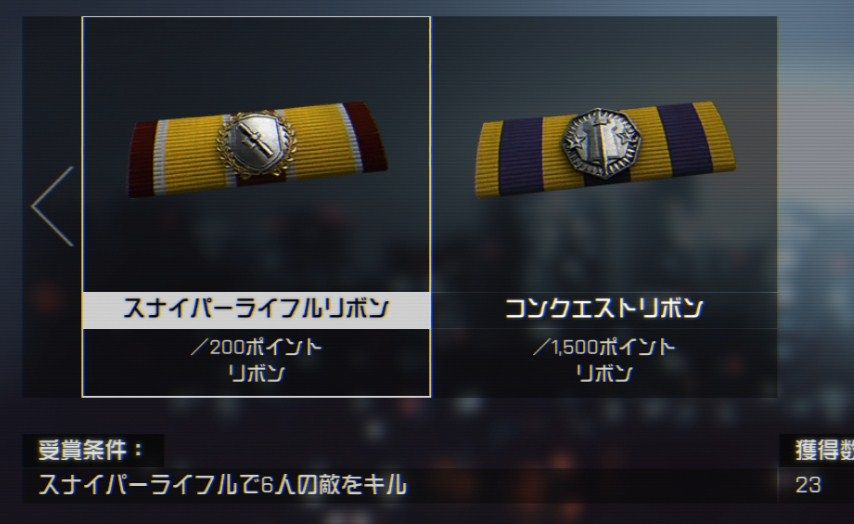
Task: Click the 受賞条件: heading
Action: [91, 450]
